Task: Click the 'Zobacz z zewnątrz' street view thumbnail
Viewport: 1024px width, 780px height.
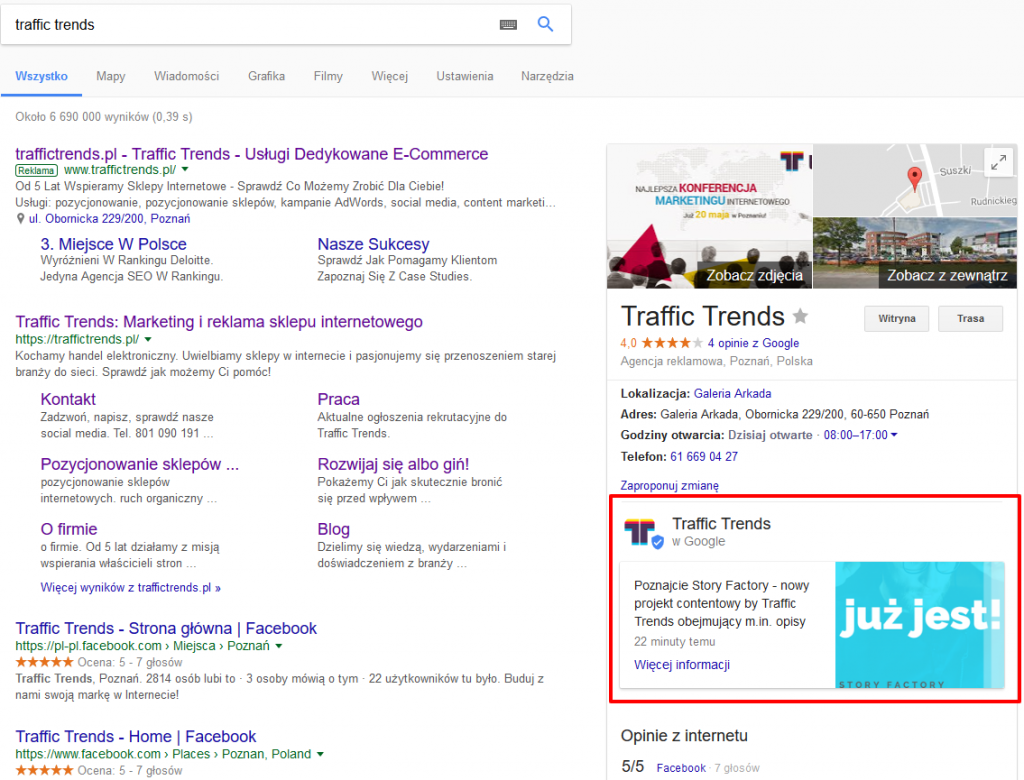Action: tap(915, 253)
